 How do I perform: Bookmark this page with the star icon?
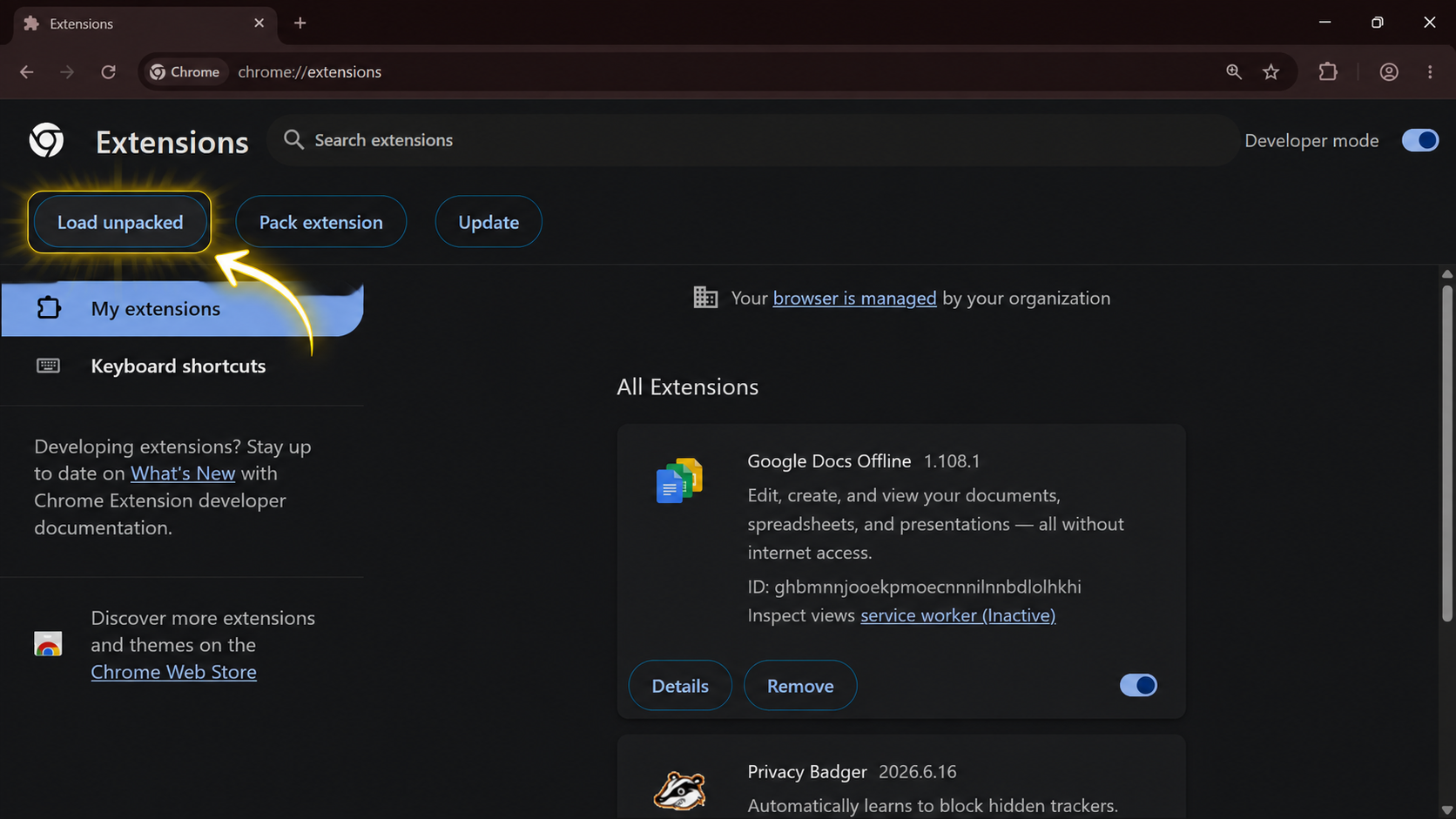[1271, 72]
